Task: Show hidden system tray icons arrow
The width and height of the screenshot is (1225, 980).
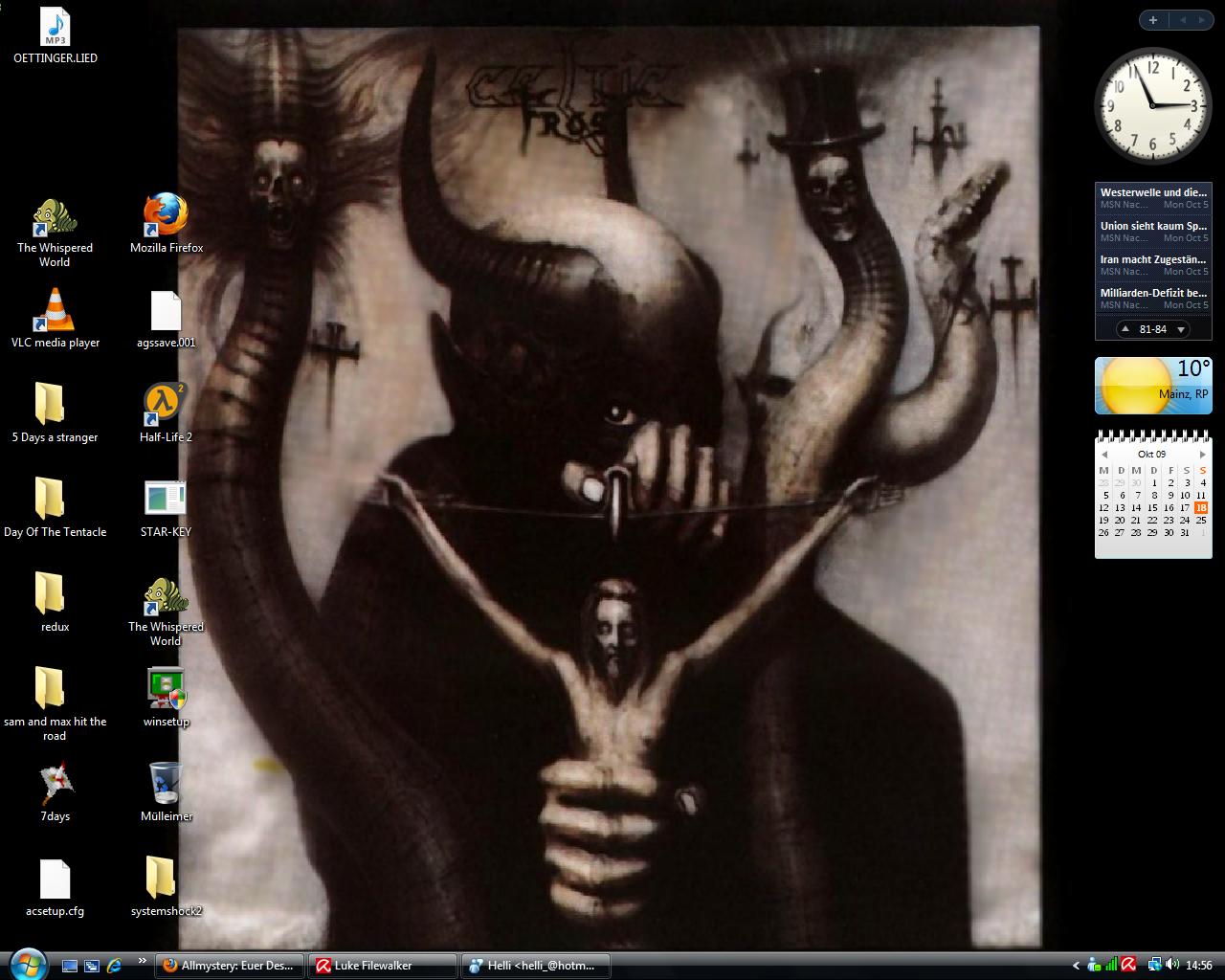Action: click(1076, 966)
